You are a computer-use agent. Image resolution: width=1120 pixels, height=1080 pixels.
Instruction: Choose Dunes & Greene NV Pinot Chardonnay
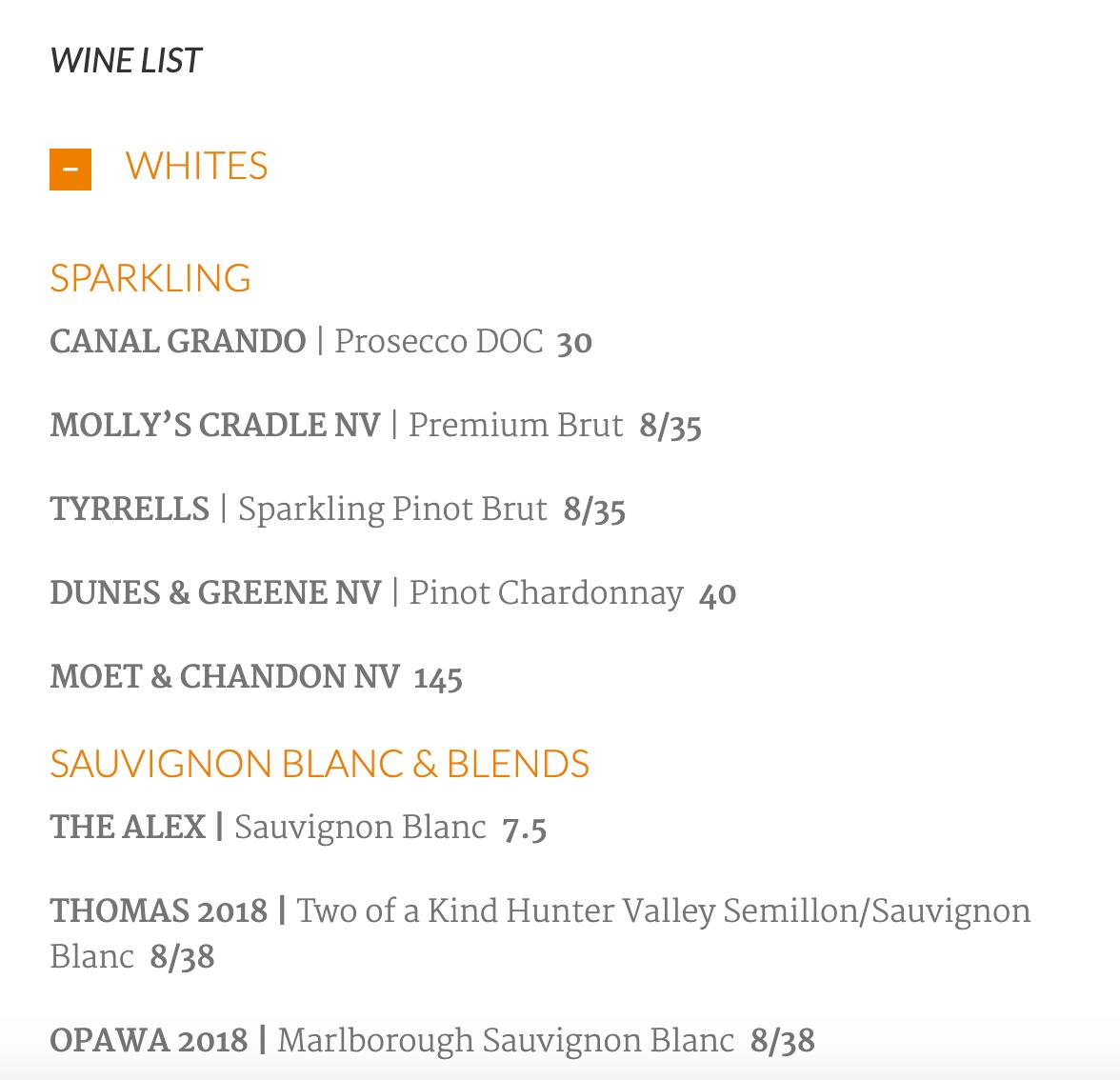coord(392,593)
